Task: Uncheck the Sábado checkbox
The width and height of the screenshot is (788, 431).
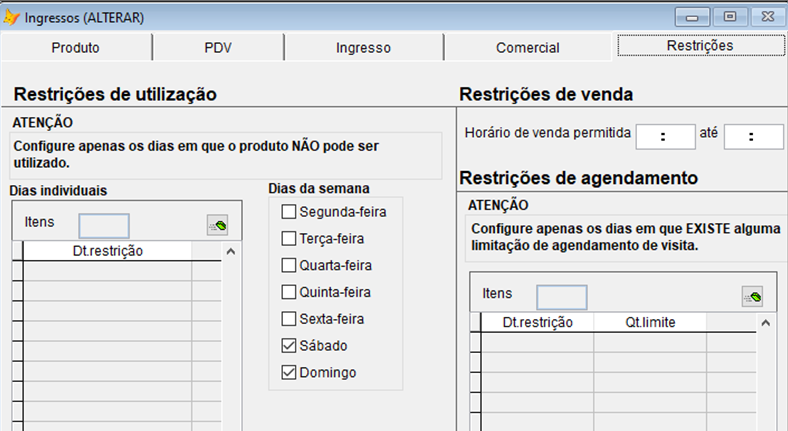Action: coord(288,346)
